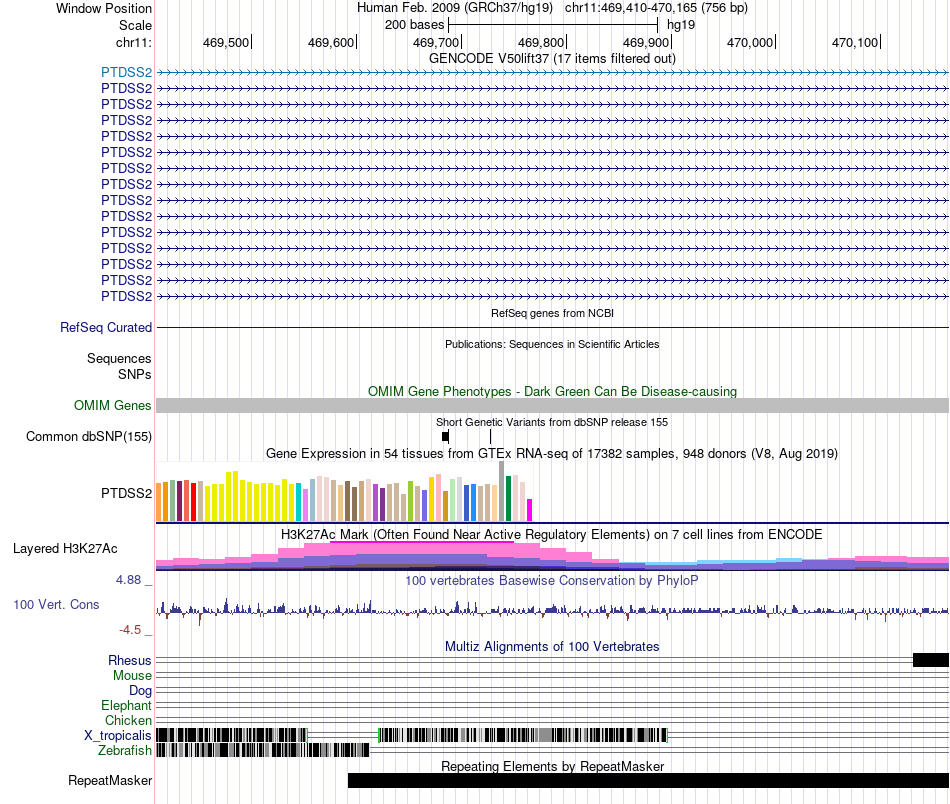Viewport: 950px width, 804px height.
Task: Click the Mouse species label
Action: point(132,676)
